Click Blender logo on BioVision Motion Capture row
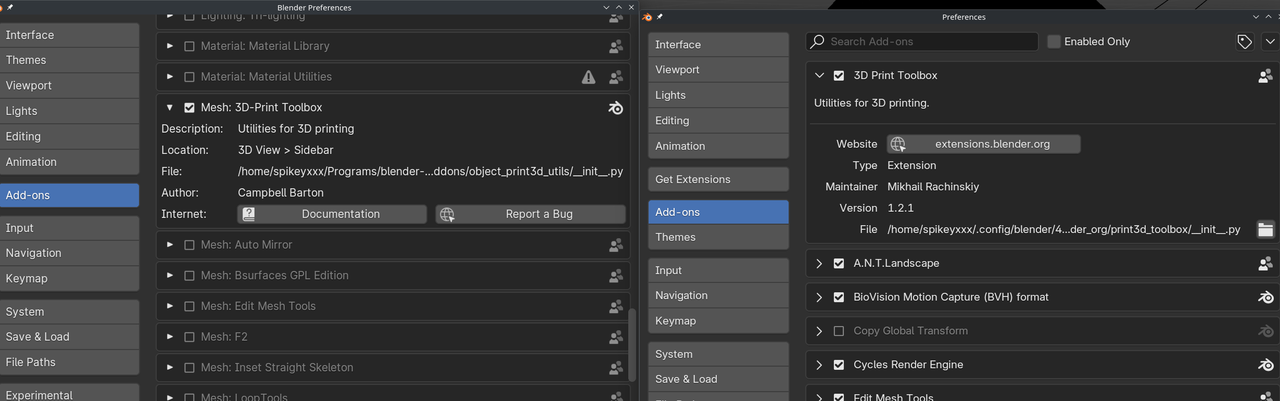This screenshot has width=1280, height=401. pos(1265,297)
